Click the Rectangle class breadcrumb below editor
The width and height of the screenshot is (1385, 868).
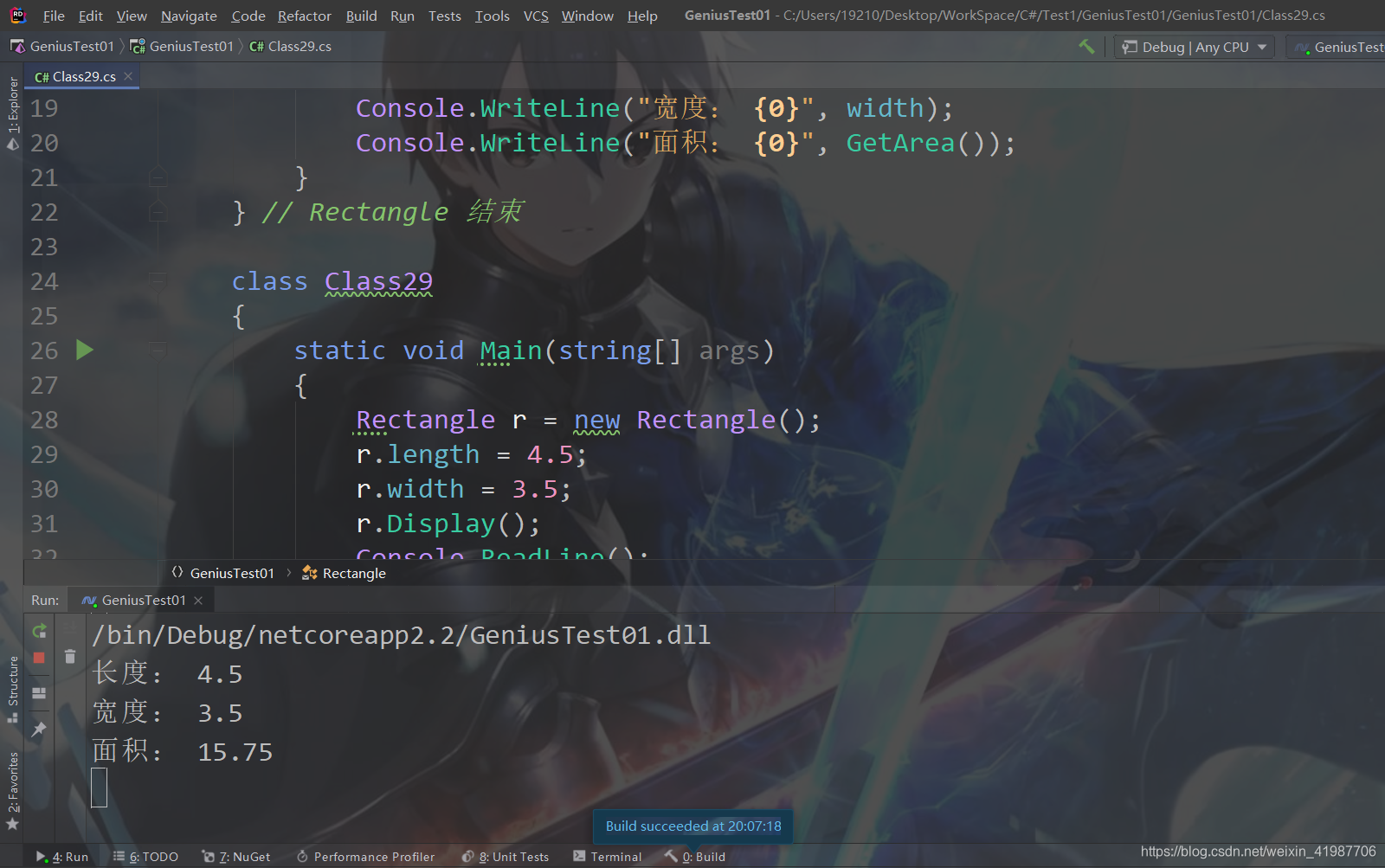[344, 573]
